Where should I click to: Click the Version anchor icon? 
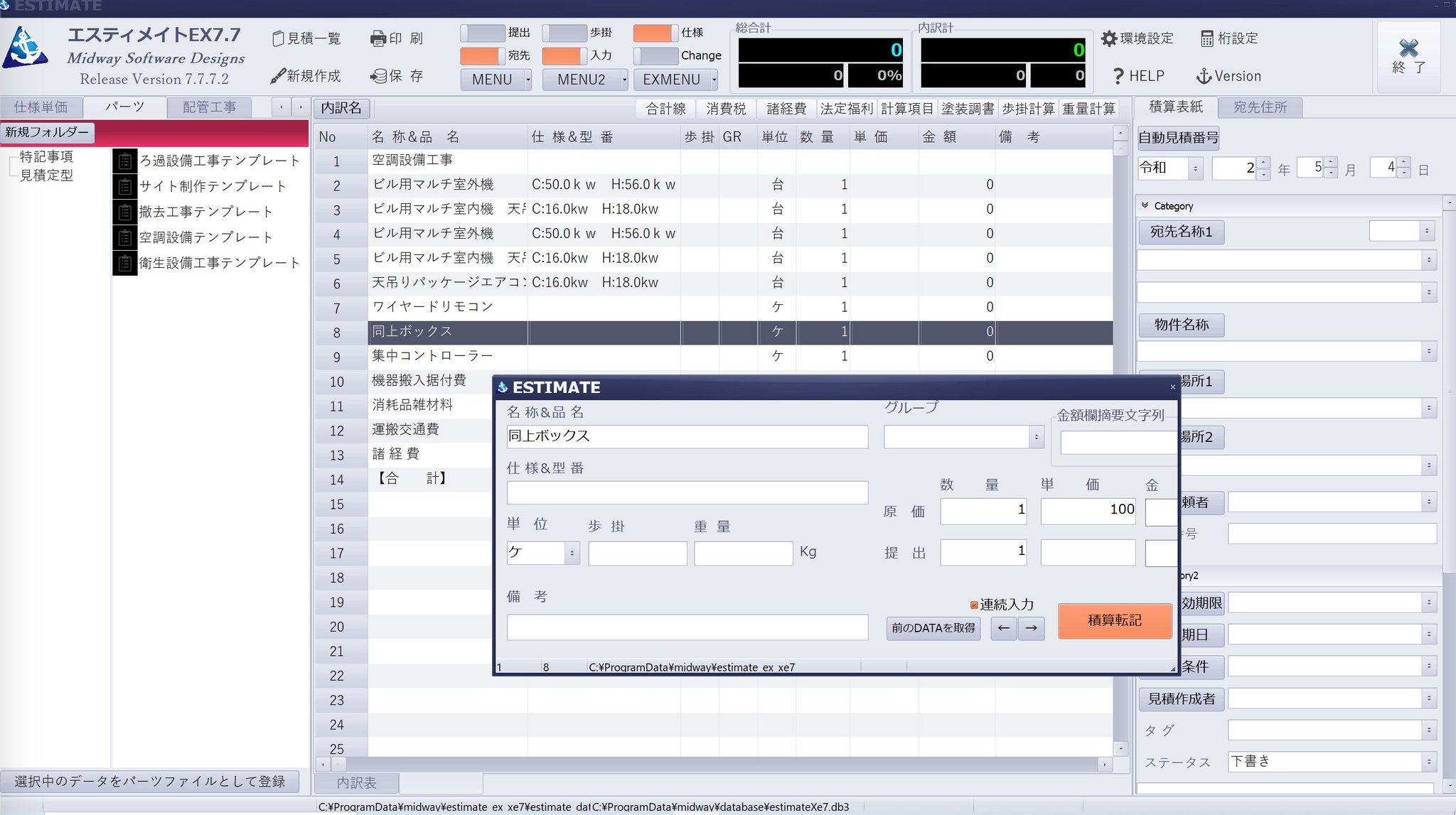coord(1205,76)
